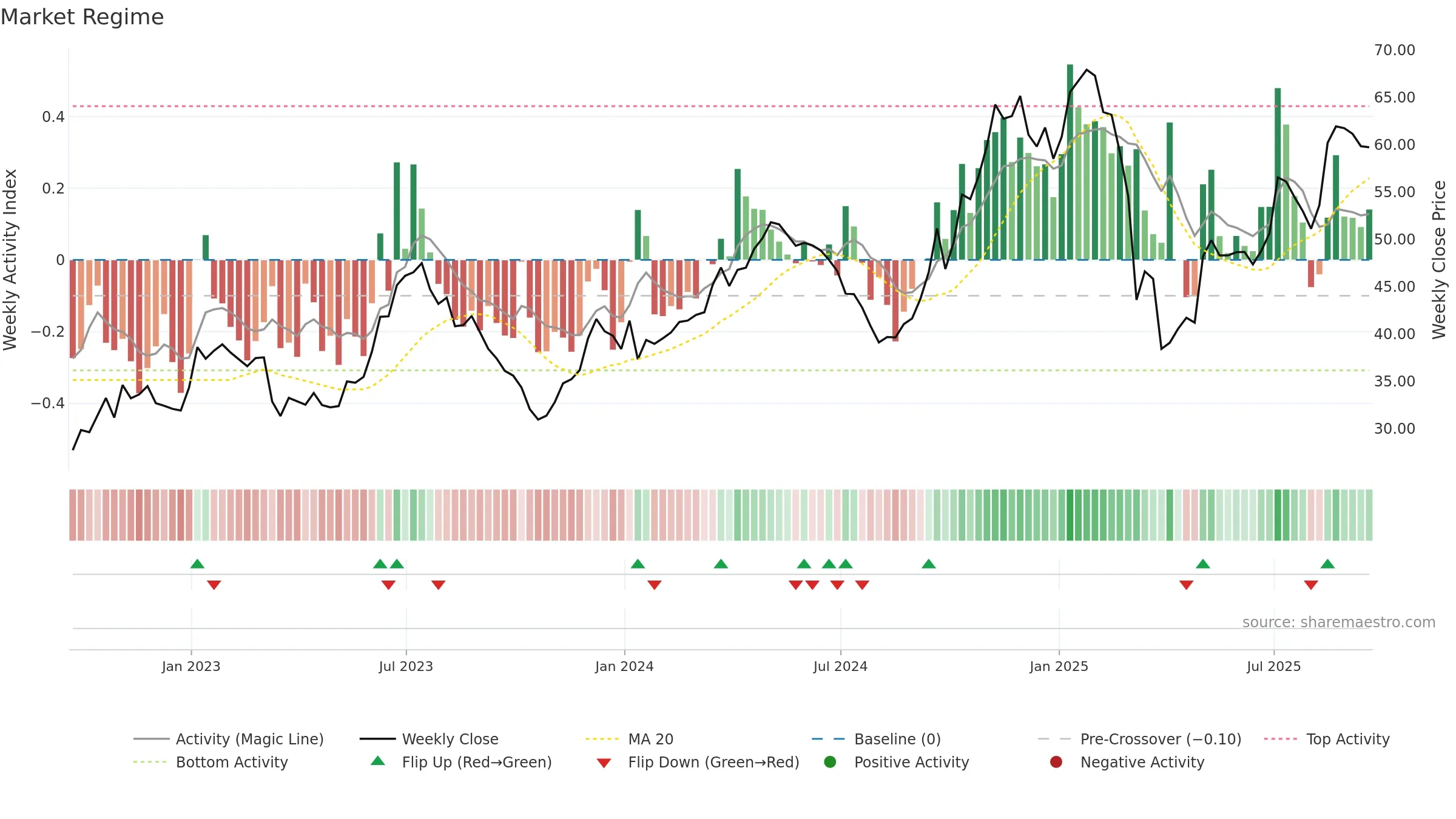Click the red Flip Down triangle icon in legend
Screen dimensions: 1456x819
coord(604,763)
